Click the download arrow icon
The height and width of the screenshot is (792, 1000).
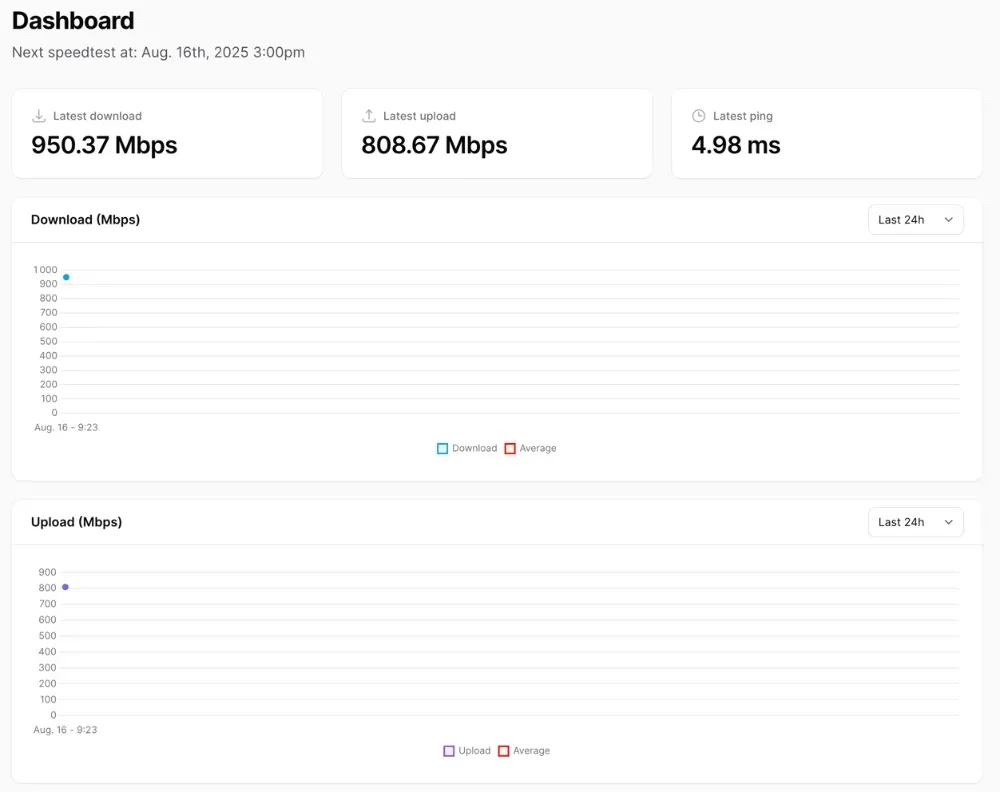click(x=39, y=116)
